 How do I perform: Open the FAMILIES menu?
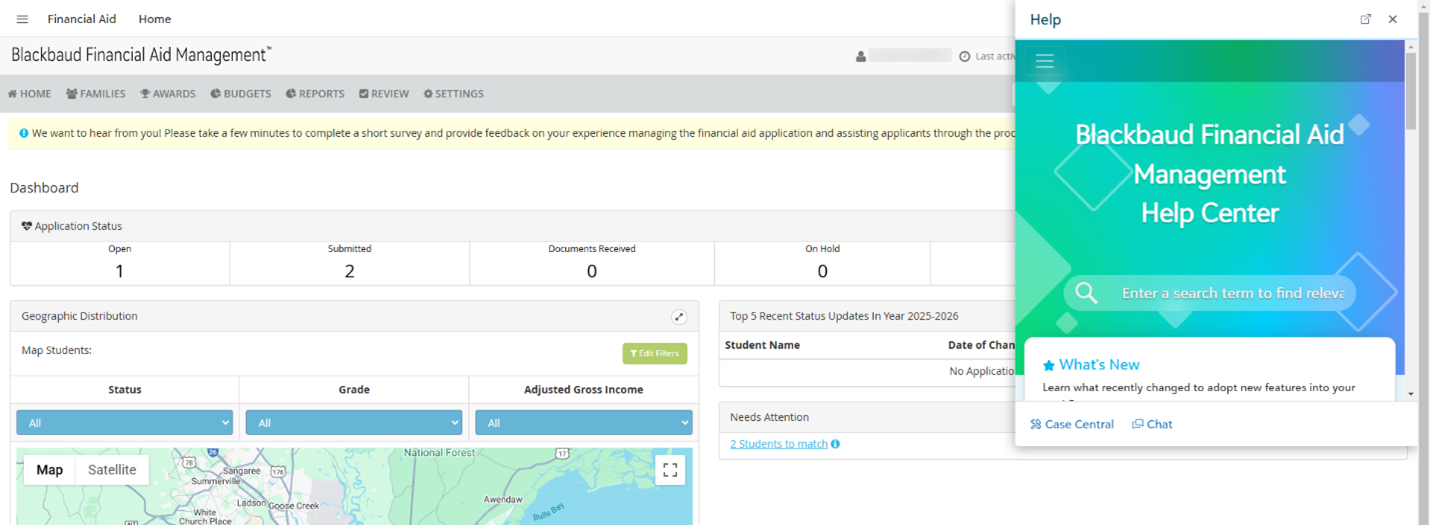(96, 94)
